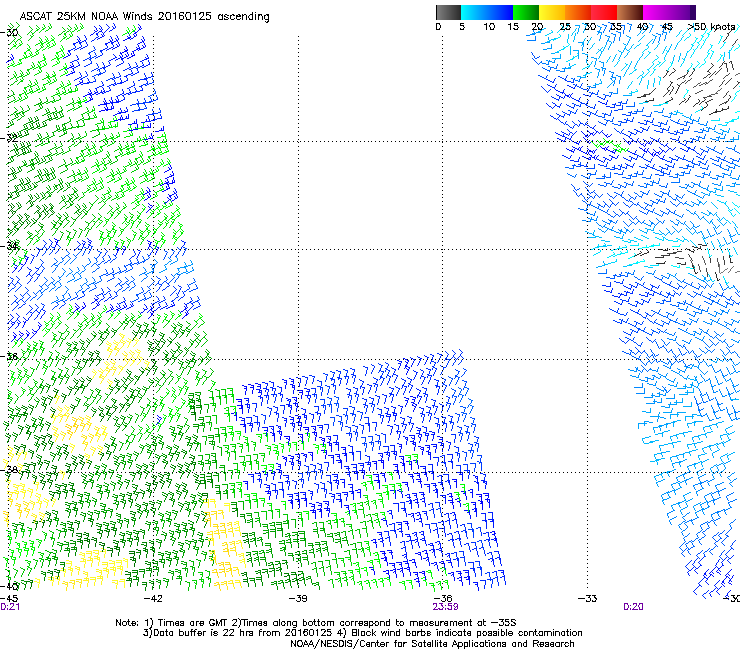Click the 'Data buffer is 22 hrs' note
This screenshot has width=740, height=650.
click(x=362, y=633)
